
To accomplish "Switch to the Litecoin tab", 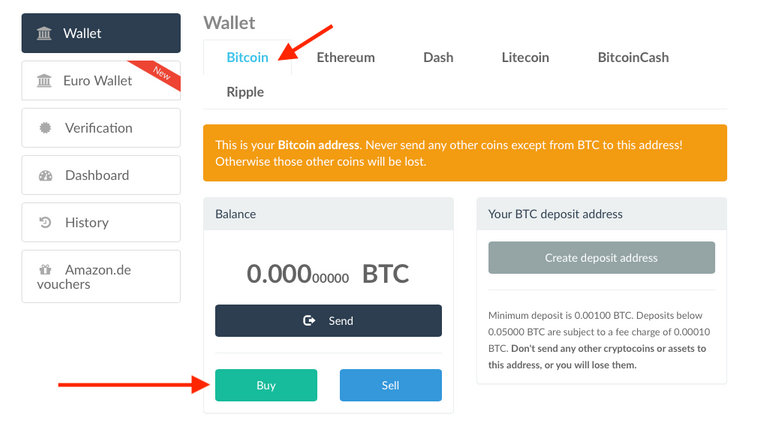I will tap(525, 57).
